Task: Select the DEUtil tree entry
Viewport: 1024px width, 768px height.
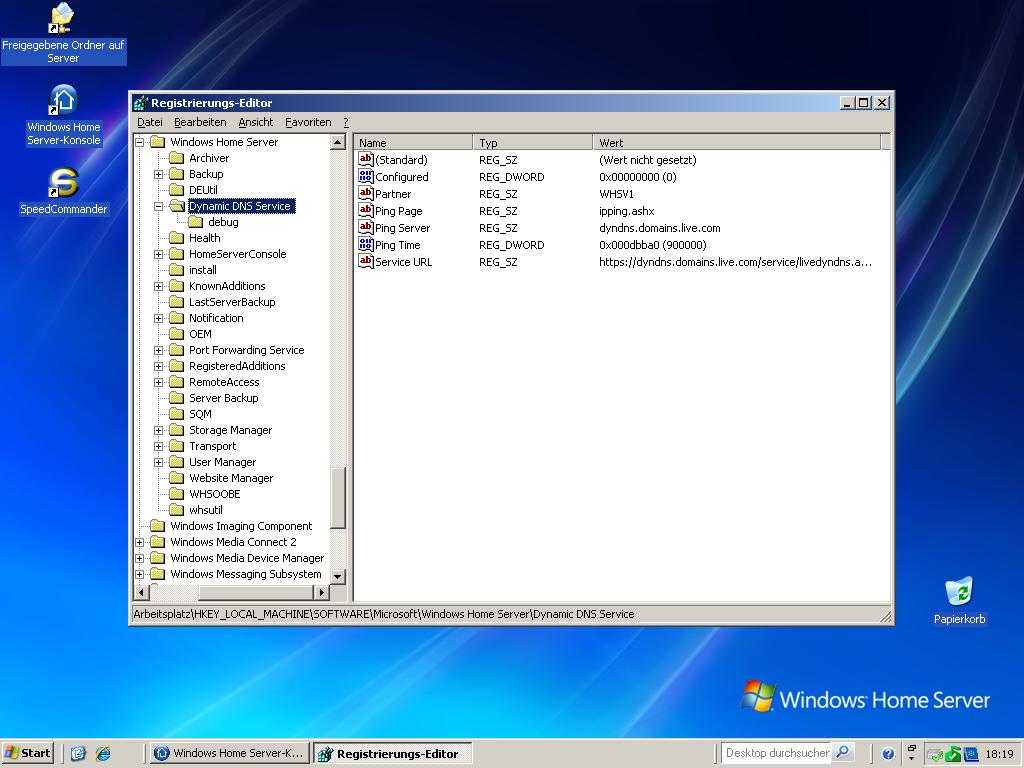Action: (x=203, y=190)
